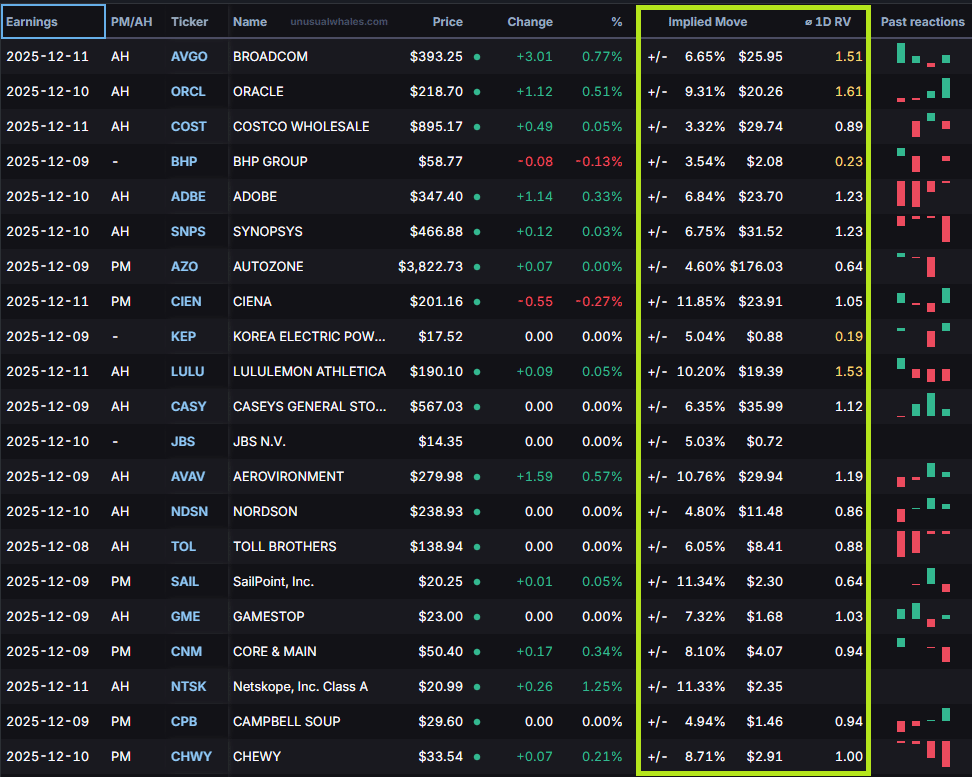Sort by the PM/AH column header

[131, 22]
